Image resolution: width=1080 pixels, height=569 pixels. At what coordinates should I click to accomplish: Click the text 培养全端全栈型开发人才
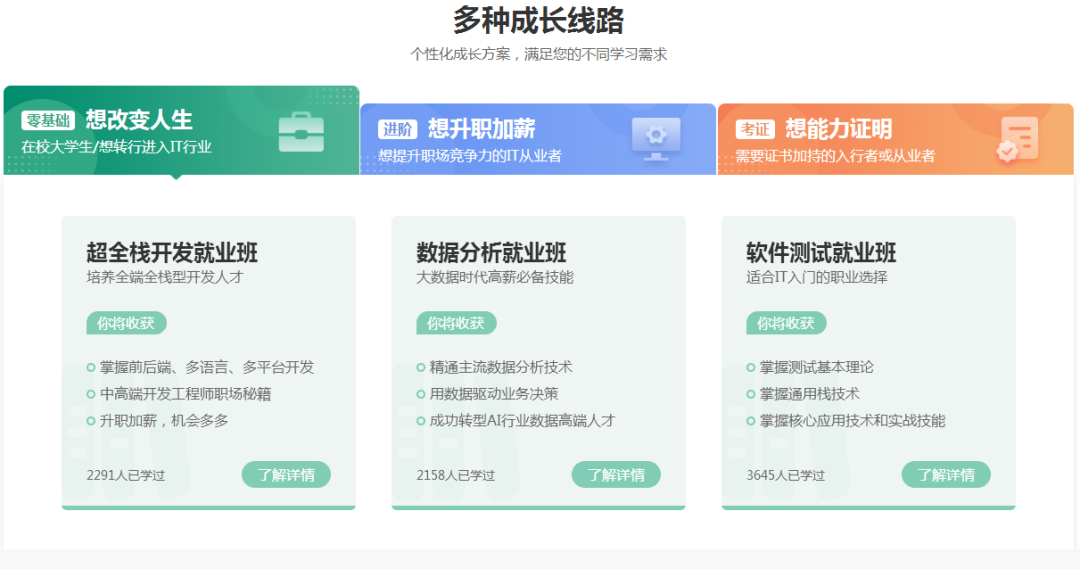tap(165, 278)
